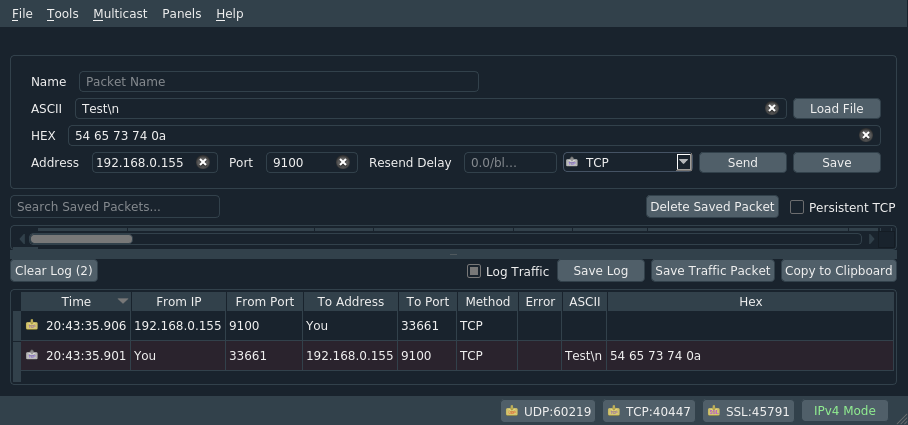Viewport: 908px width, 425px height.
Task: Click into the ASCII field containing Test\n
Action: point(430,108)
